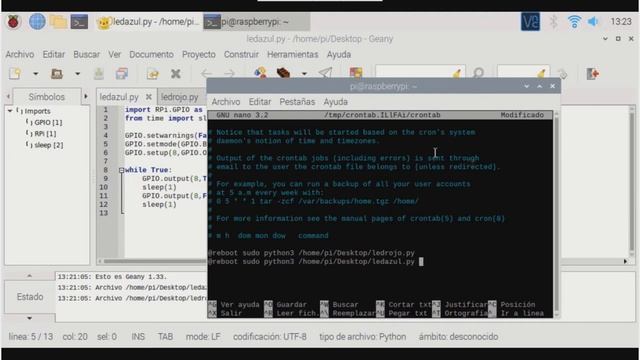Expand the recent files dropdown arrow
The height and width of the screenshot is (360, 640).
[x=77, y=74]
